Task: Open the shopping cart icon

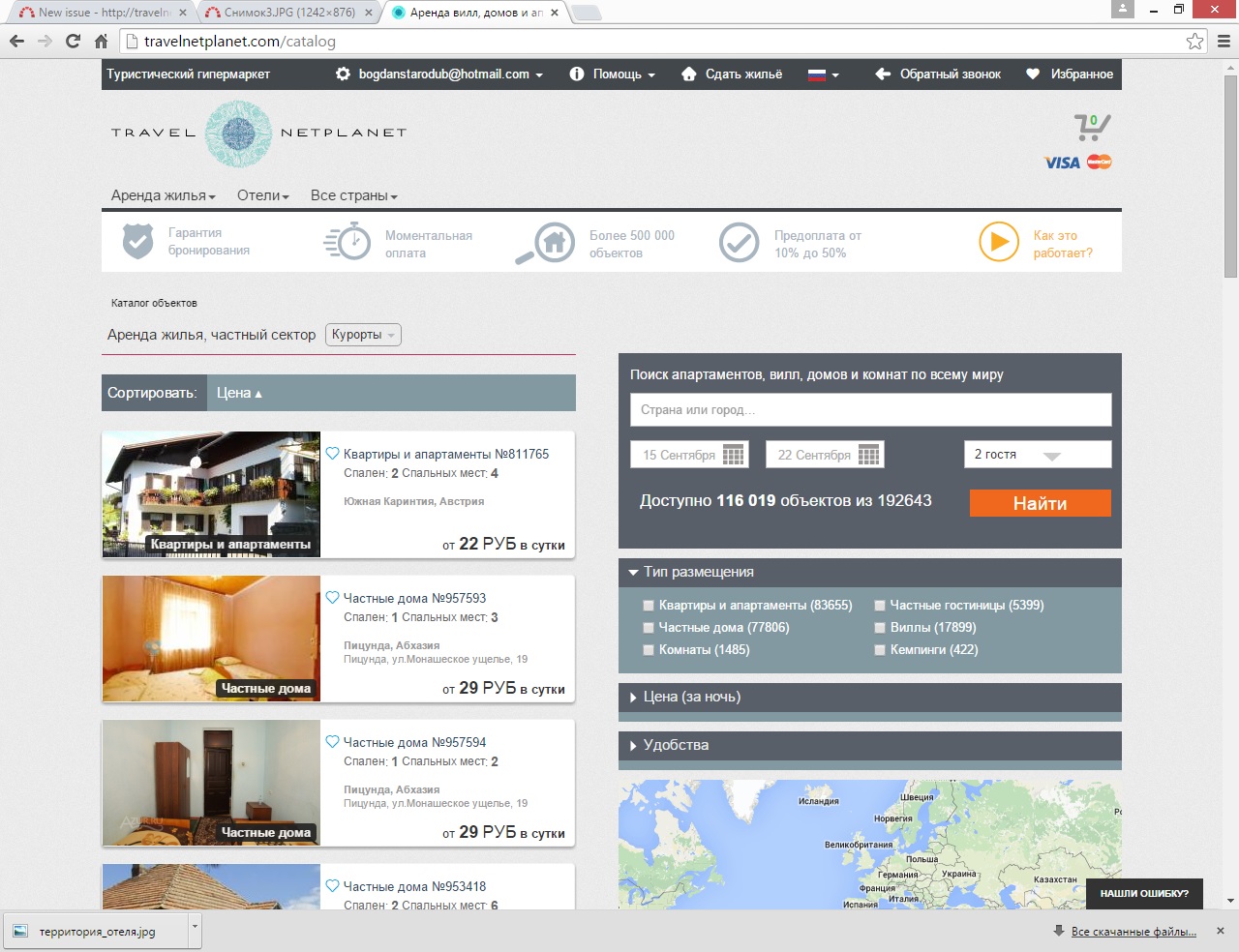Action: [x=1091, y=127]
